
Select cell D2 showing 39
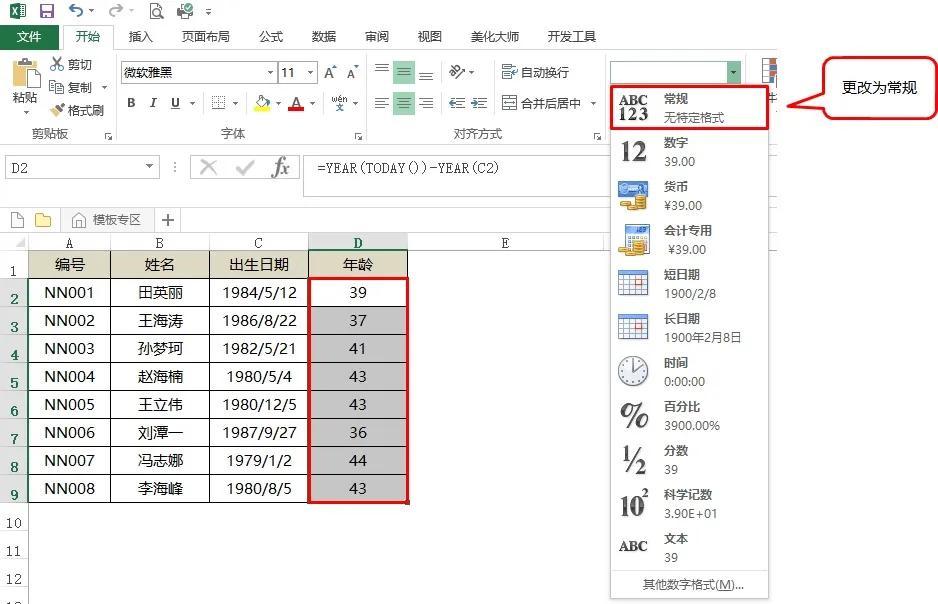pos(358,292)
